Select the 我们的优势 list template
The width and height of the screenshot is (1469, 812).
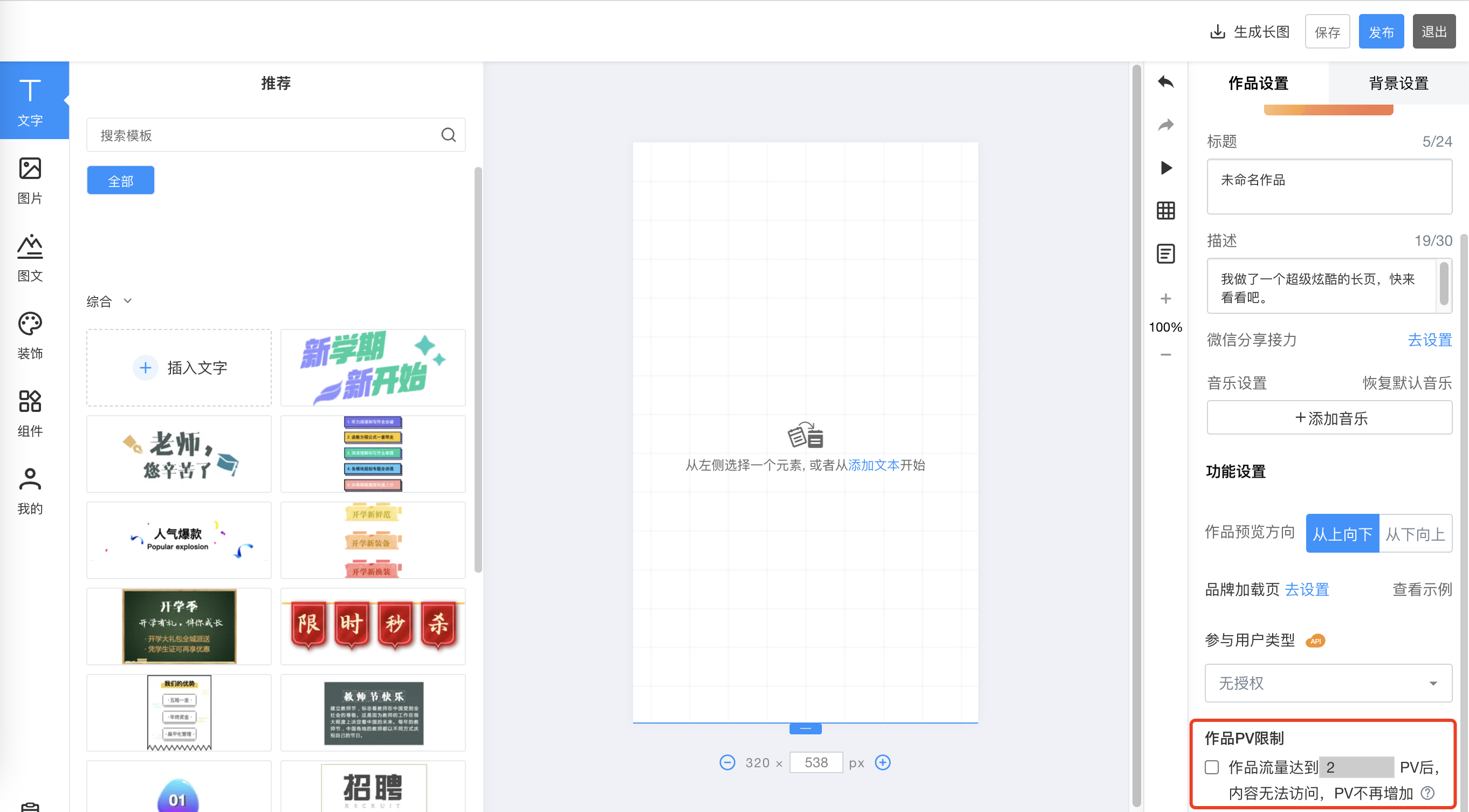(x=179, y=712)
